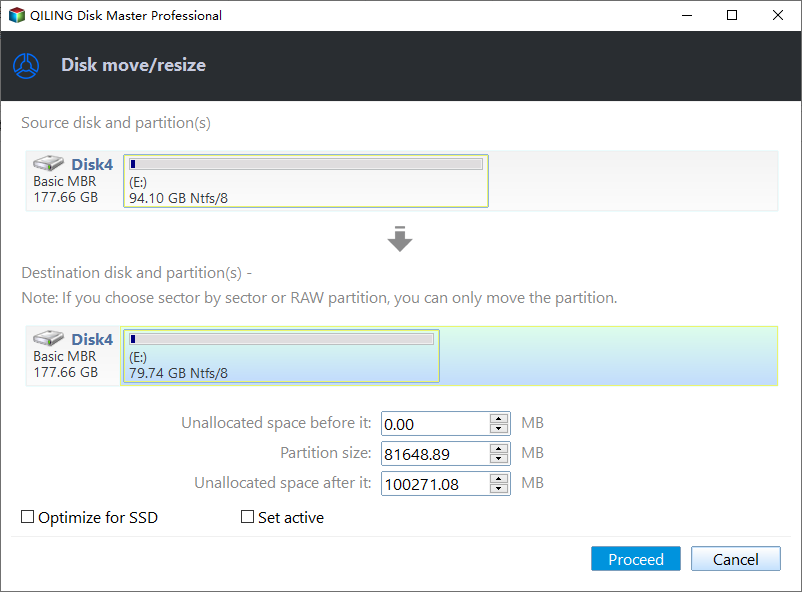
Task: Click the Proceed button
Action: [636, 559]
